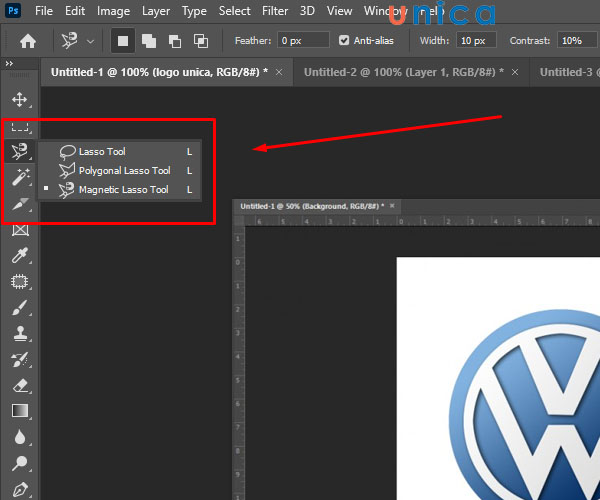Viewport: 600px width, 500px height.
Task: Select the Blur tool
Action: [20, 437]
